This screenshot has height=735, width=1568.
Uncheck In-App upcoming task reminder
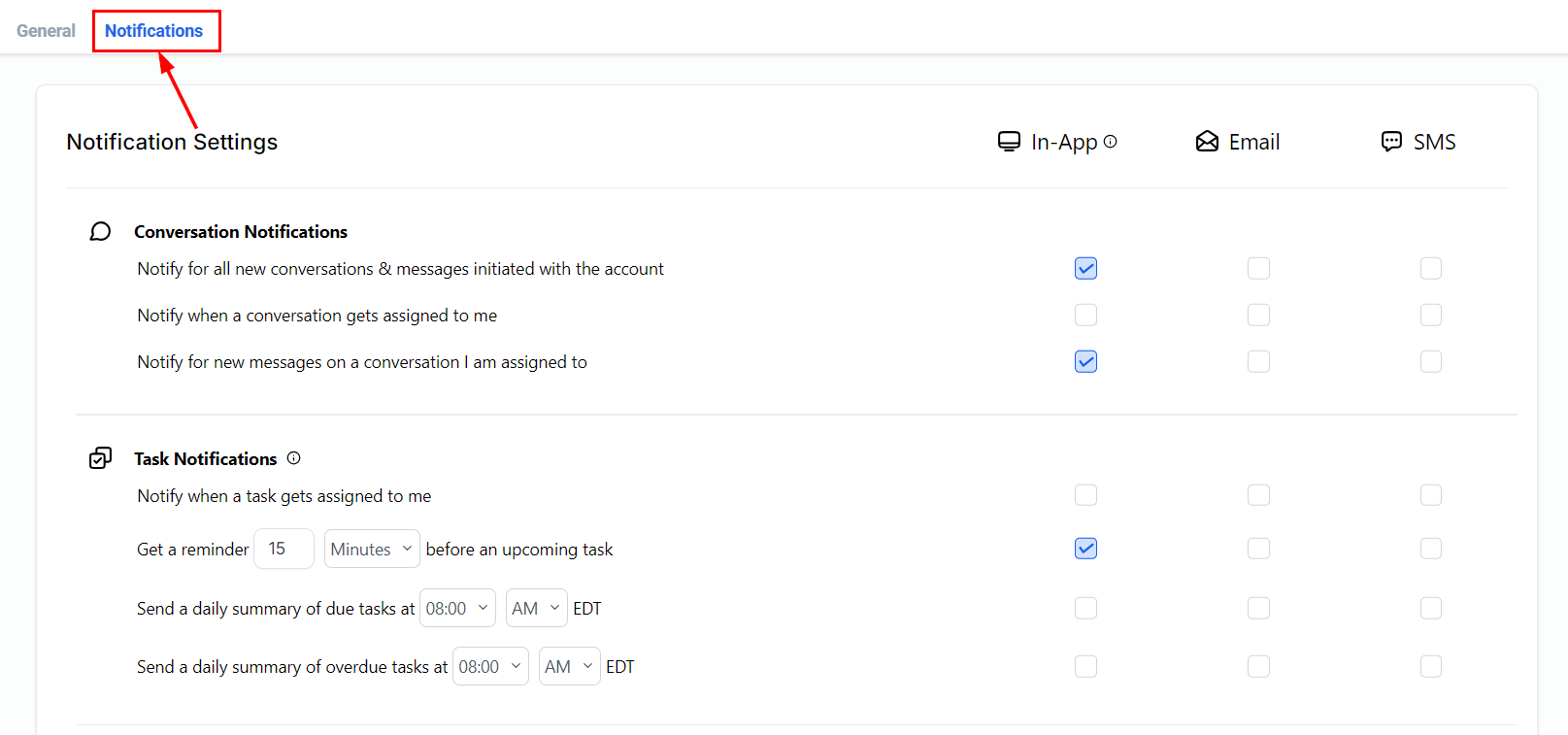tap(1085, 549)
